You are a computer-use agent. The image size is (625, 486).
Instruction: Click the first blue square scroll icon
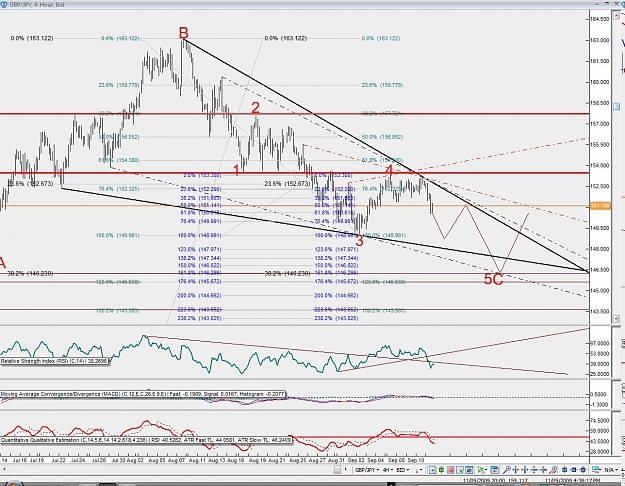click(x=564, y=470)
